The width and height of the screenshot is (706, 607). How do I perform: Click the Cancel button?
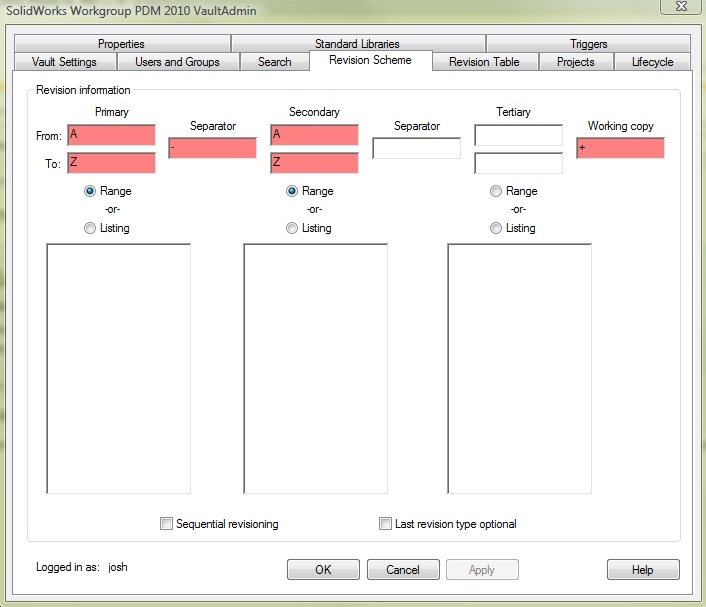(403, 570)
